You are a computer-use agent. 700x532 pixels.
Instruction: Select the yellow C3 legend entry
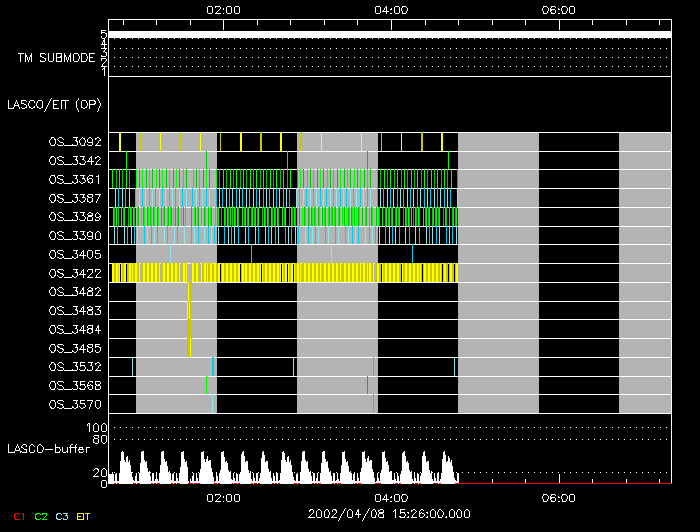64,516
